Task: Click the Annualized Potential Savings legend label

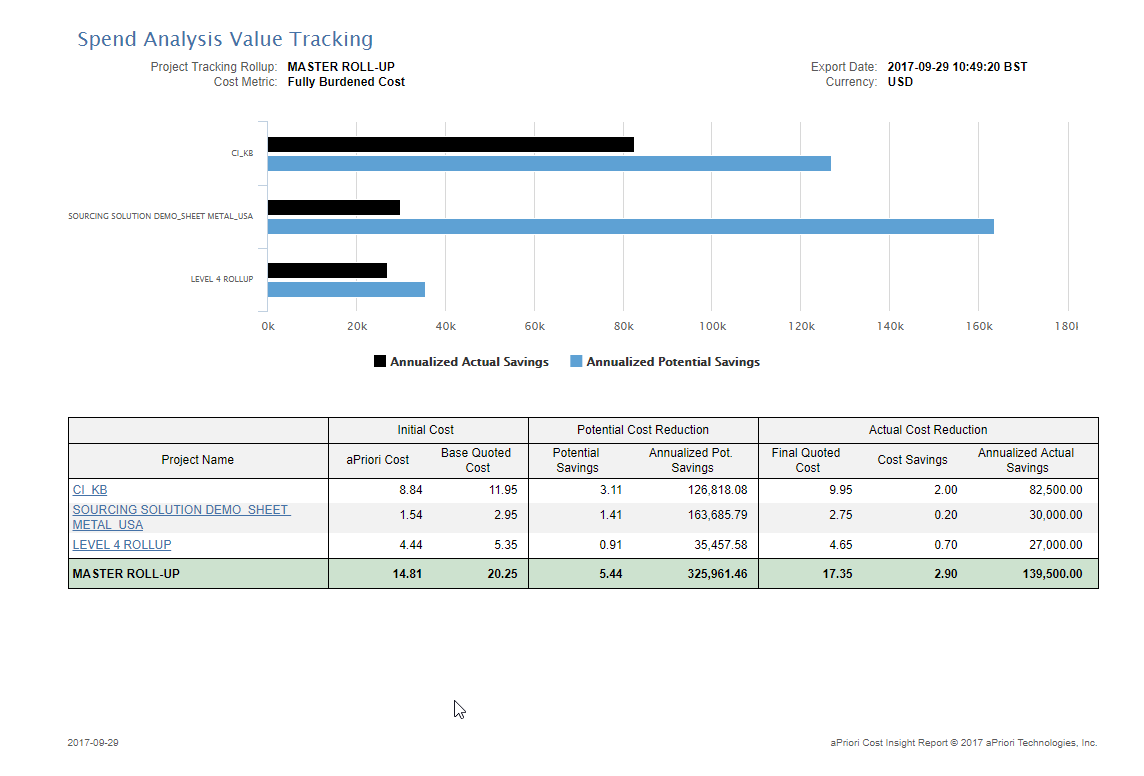Action: pyautogui.click(x=673, y=362)
